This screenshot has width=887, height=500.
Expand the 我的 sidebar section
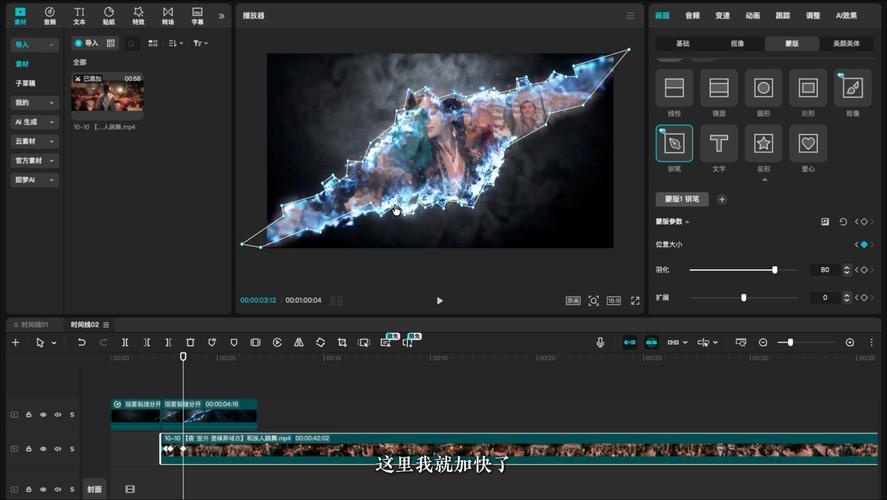pos(51,103)
